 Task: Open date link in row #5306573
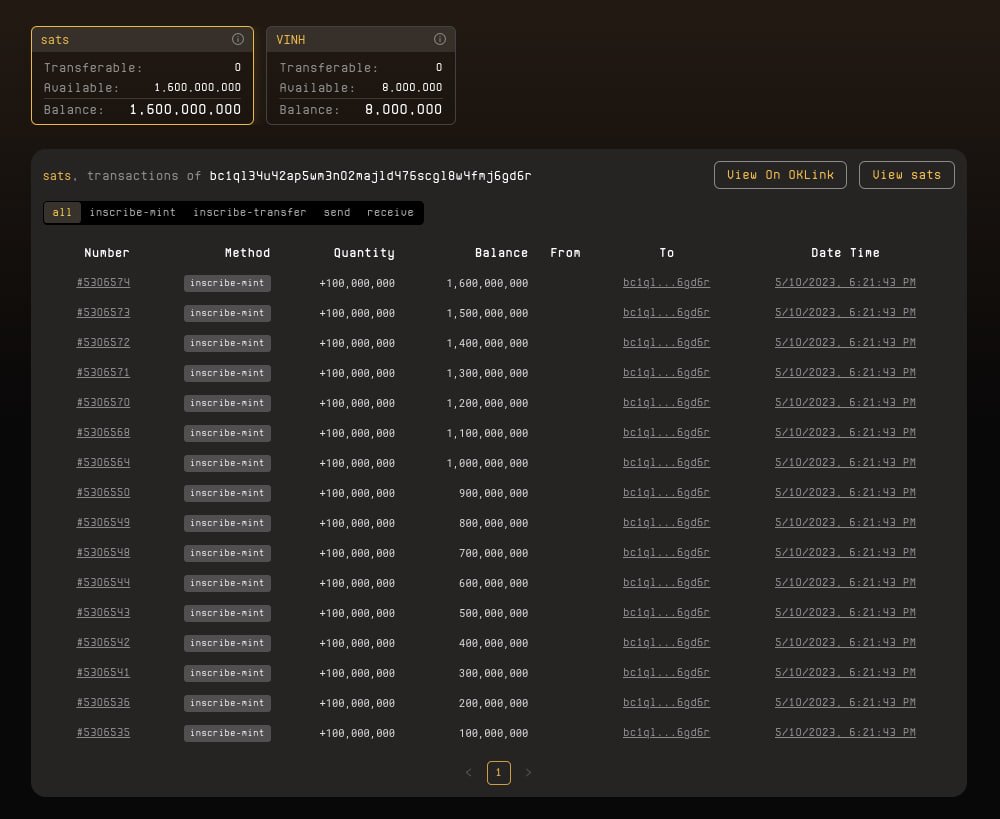click(845, 312)
